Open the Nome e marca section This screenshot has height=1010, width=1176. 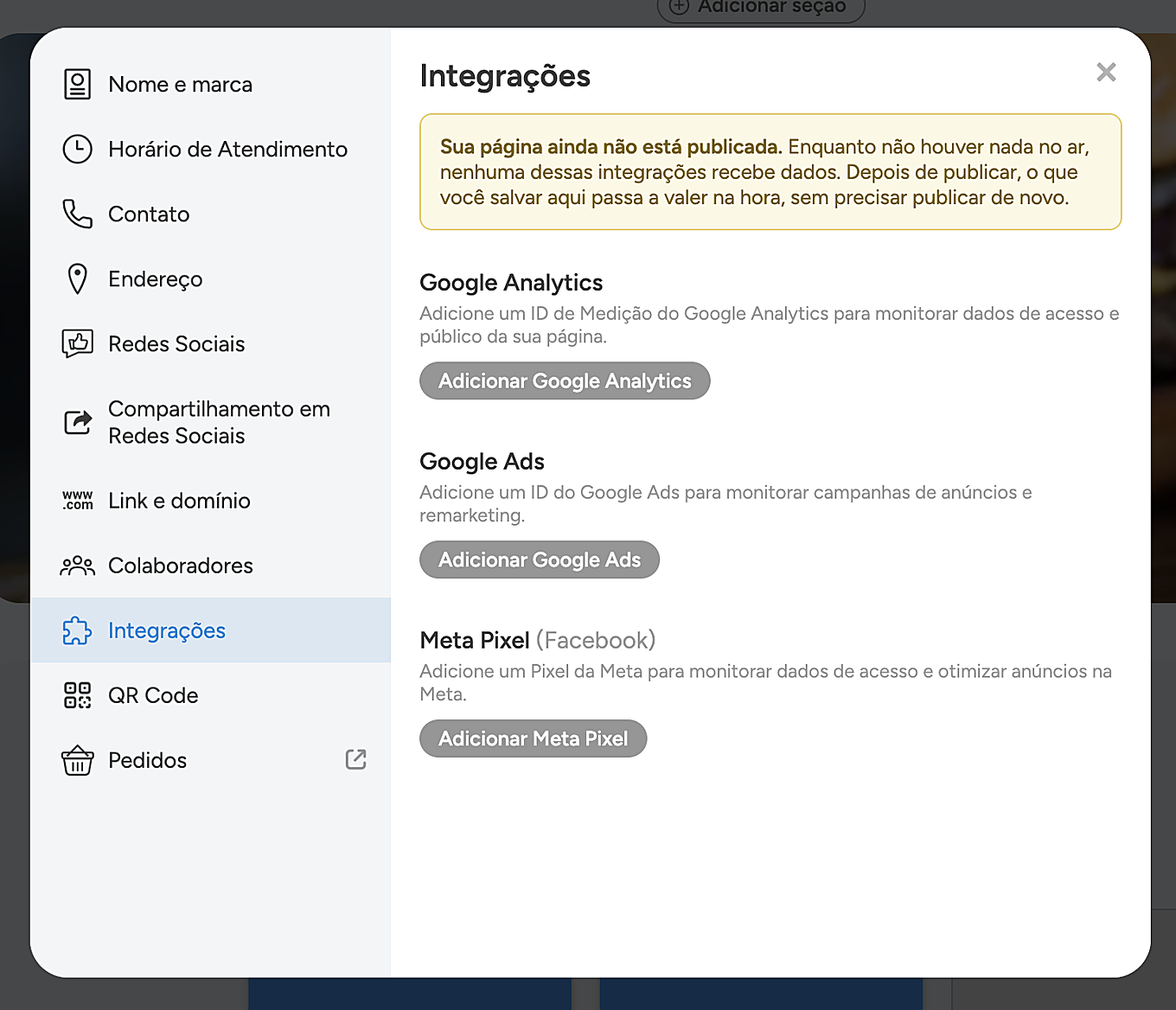click(210, 84)
